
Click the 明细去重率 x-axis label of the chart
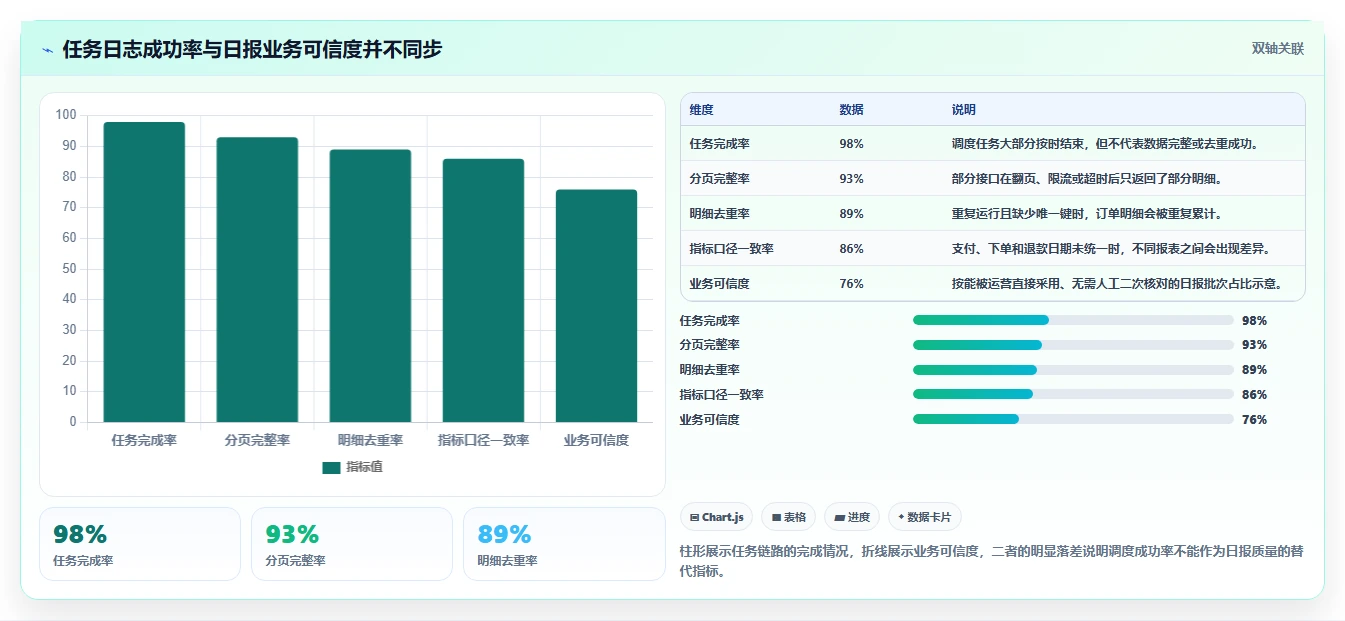(x=370, y=440)
